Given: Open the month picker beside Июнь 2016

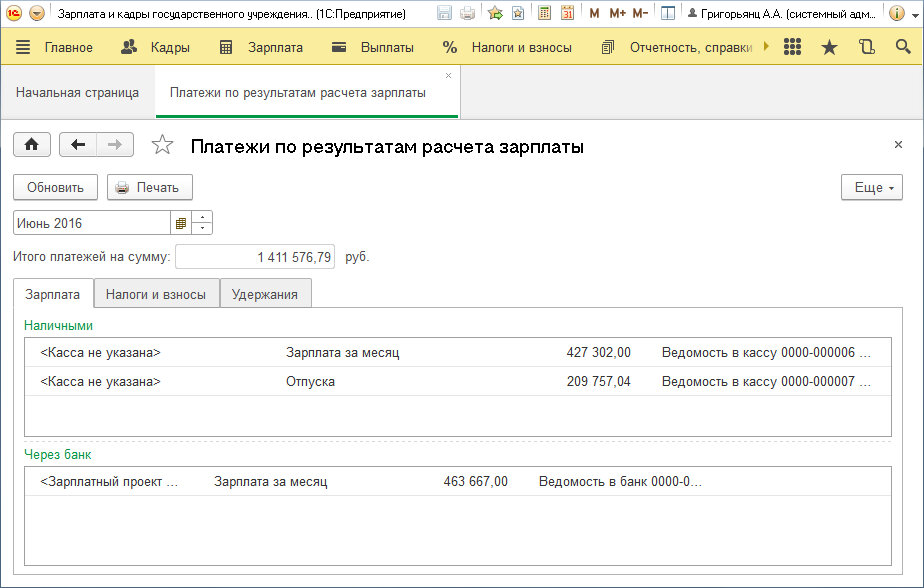Looking at the screenshot, I should click(181, 223).
